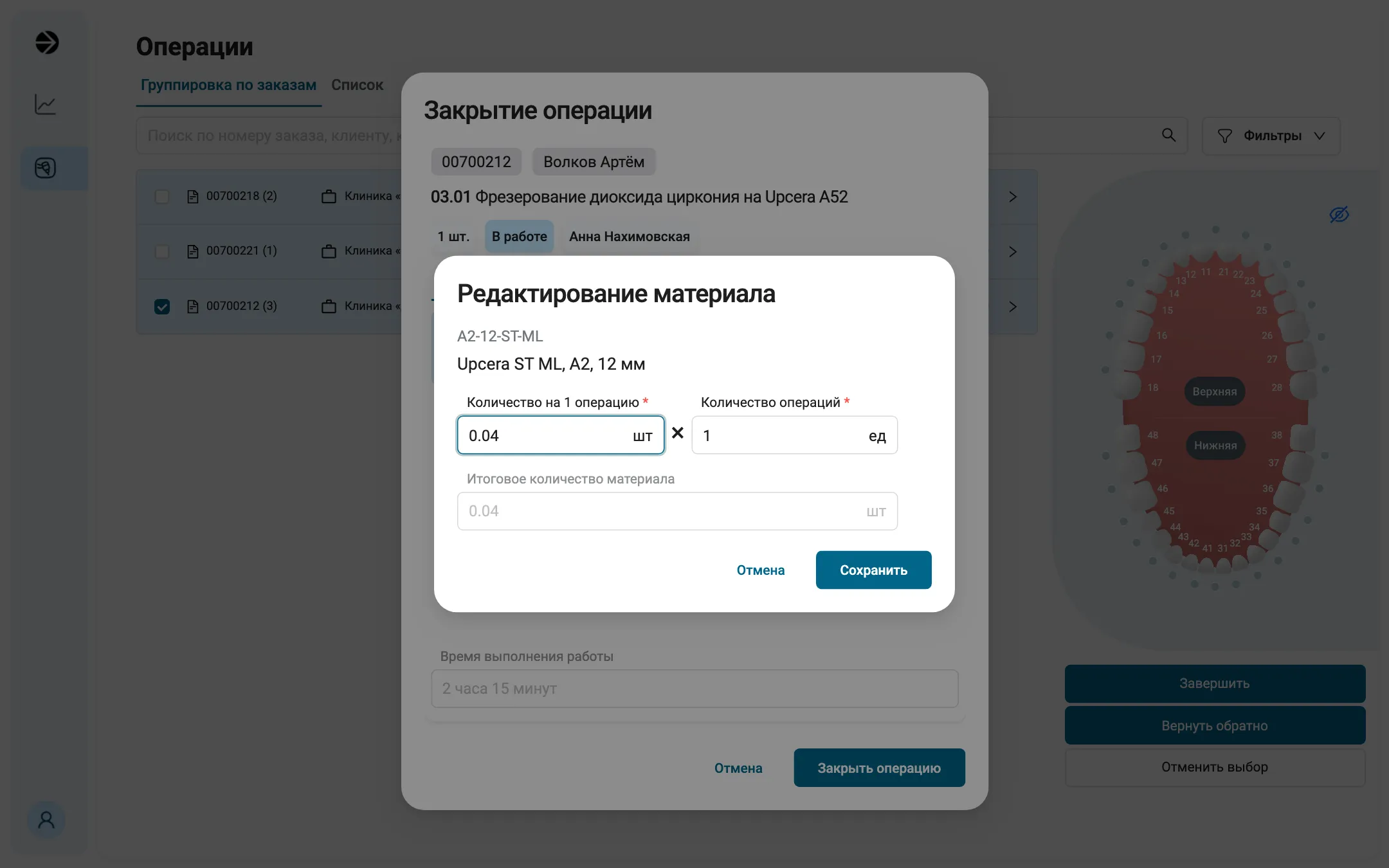Expand the Фильтры dropdown
The width and height of the screenshot is (1389, 868).
click(x=1271, y=136)
